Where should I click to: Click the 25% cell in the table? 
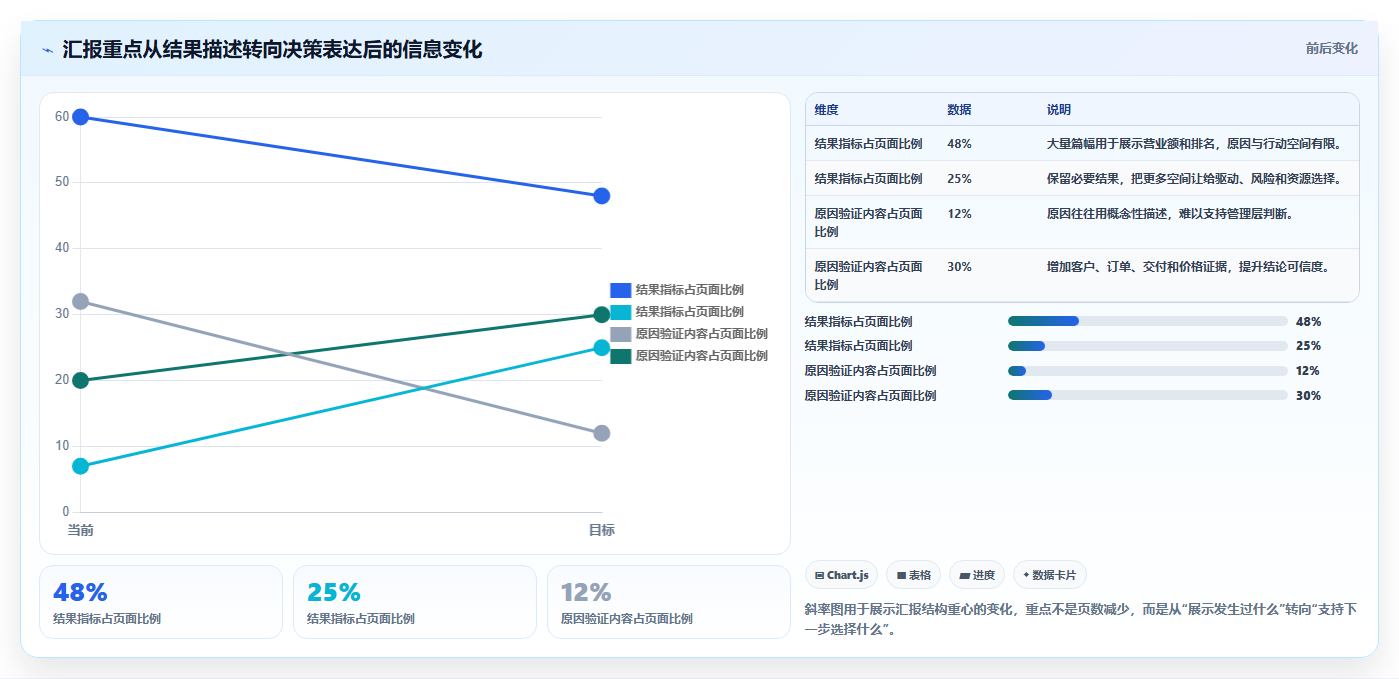(x=959, y=179)
